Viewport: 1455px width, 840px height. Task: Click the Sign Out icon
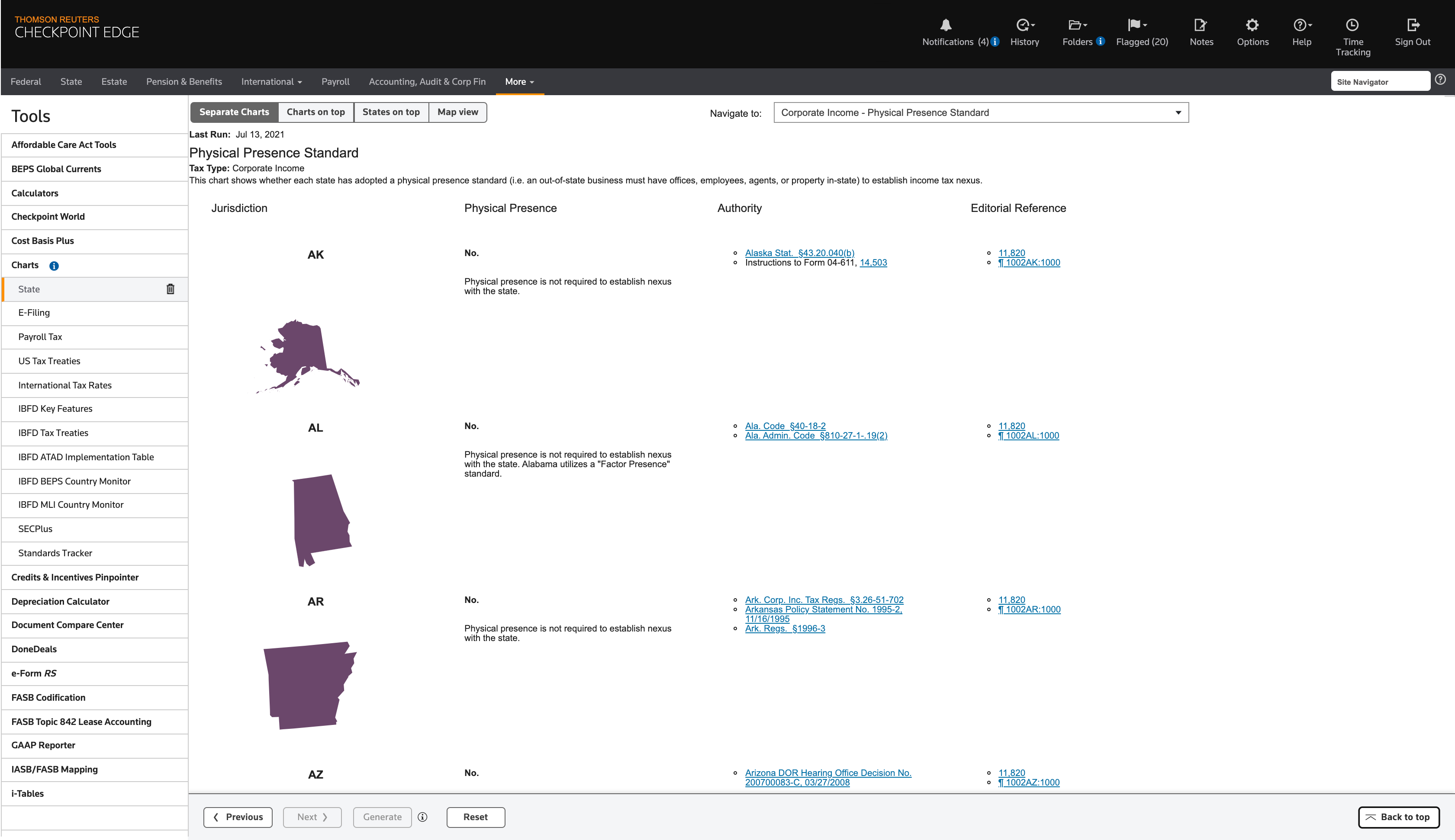pos(1412,25)
